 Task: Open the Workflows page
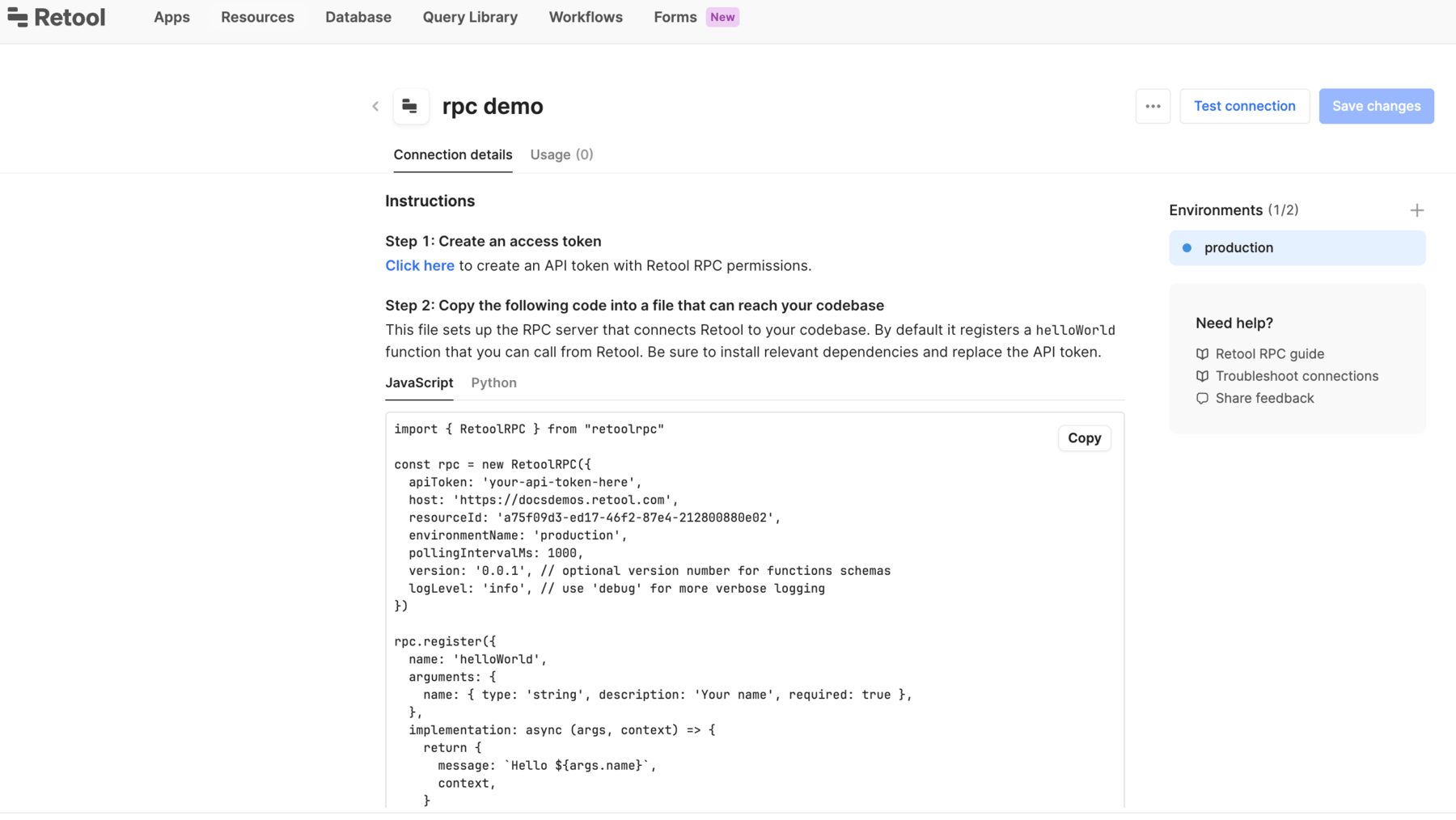pos(586,17)
